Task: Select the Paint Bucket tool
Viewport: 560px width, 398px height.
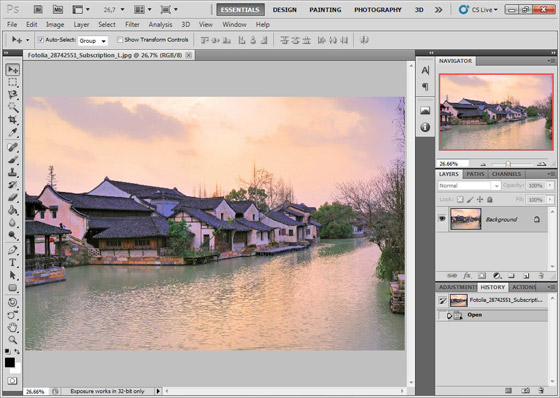Action: [x=12, y=210]
